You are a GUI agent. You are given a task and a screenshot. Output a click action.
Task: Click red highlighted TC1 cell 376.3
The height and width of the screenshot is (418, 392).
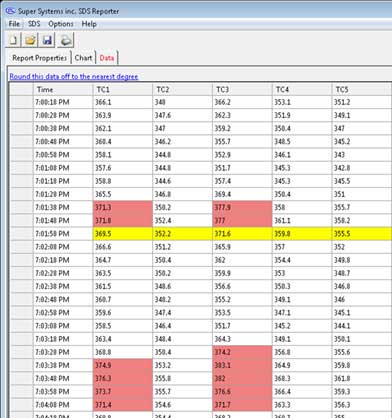click(123, 379)
